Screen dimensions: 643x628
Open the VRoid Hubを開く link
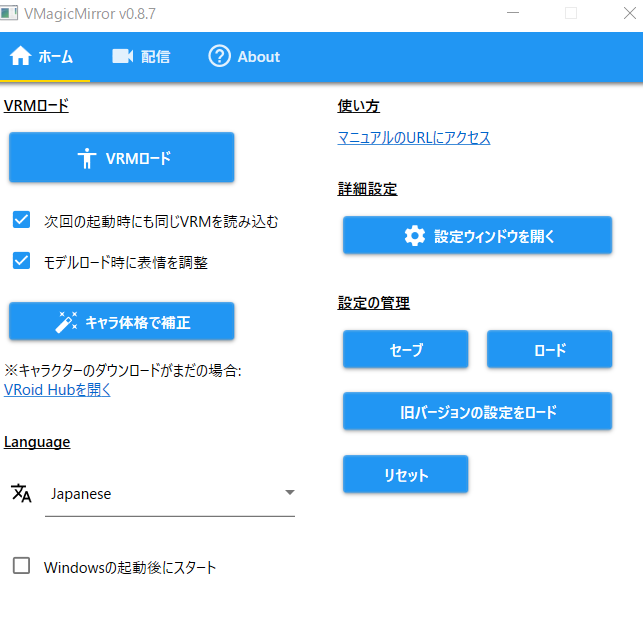(x=57, y=390)
